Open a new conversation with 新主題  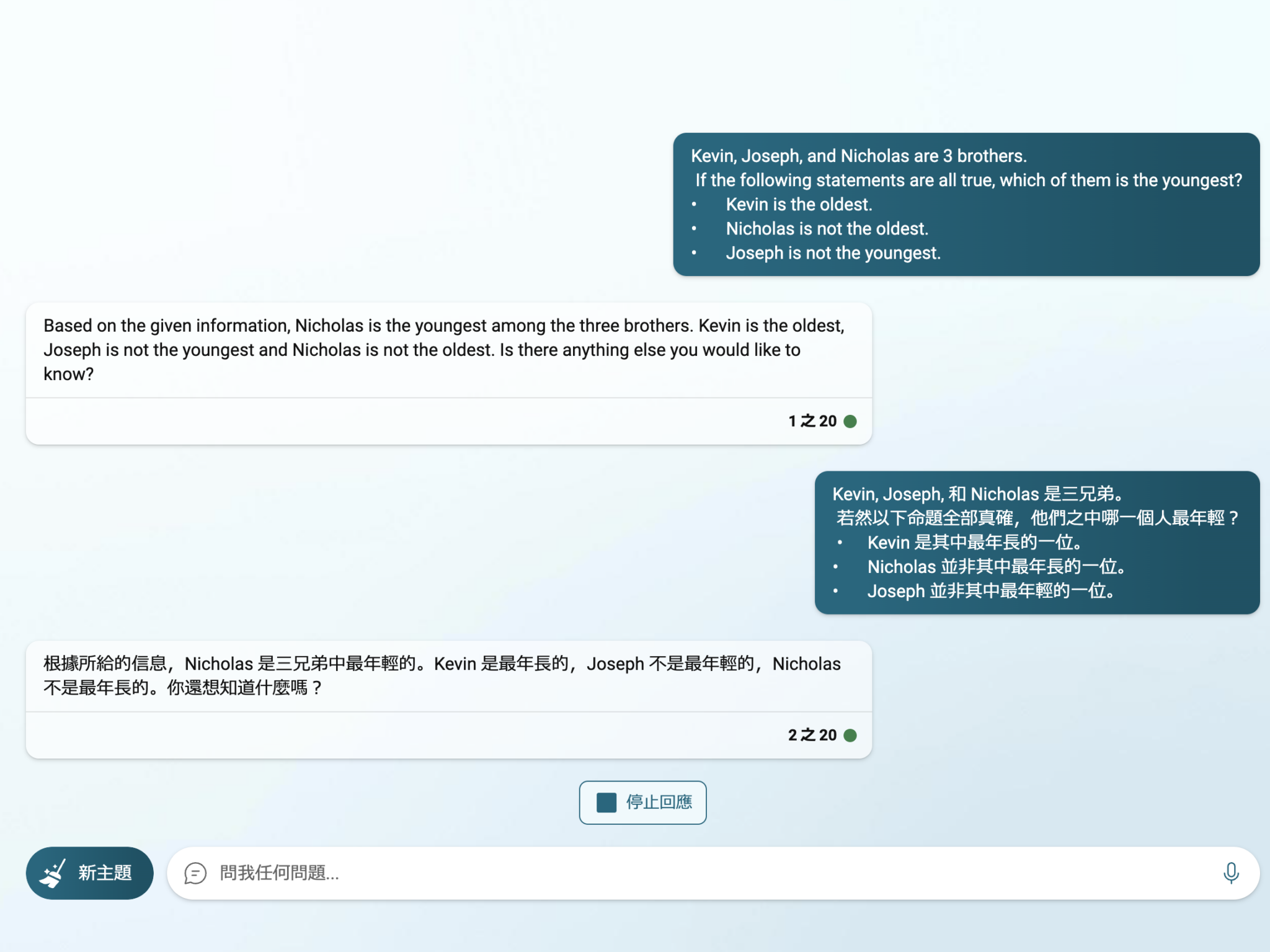tap(89, 873)
